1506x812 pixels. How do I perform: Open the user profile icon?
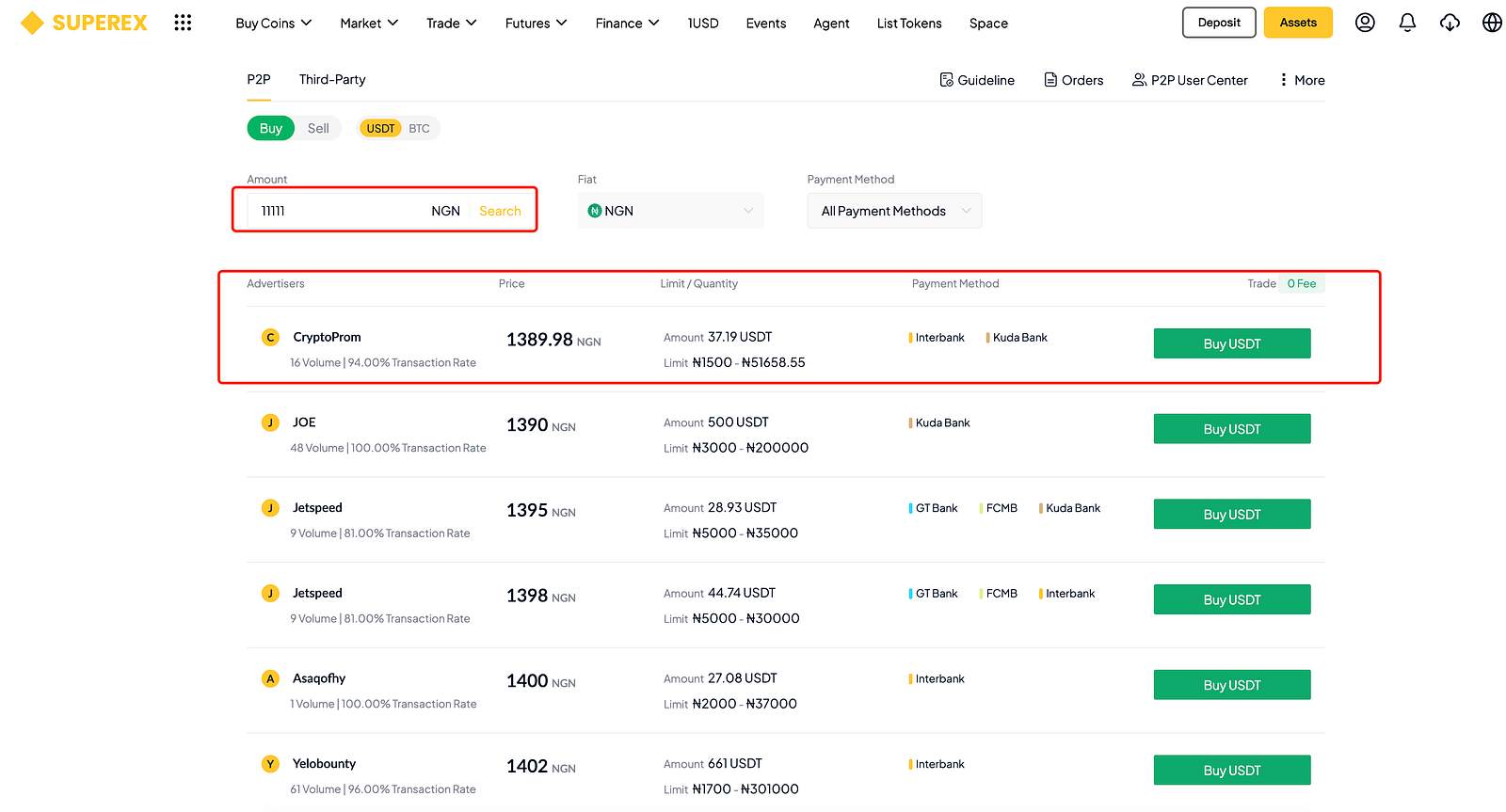click(x=1365, y=23)
